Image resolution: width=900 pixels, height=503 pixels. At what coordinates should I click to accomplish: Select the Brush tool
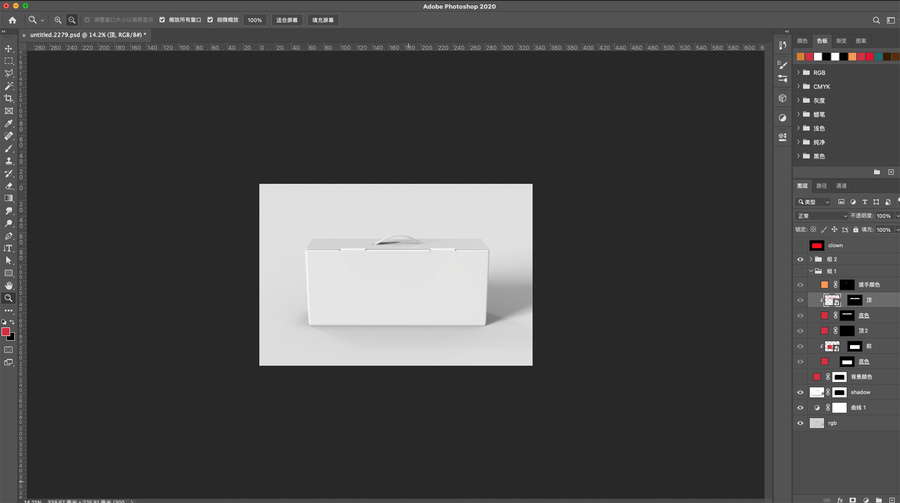tap(9, 148)
